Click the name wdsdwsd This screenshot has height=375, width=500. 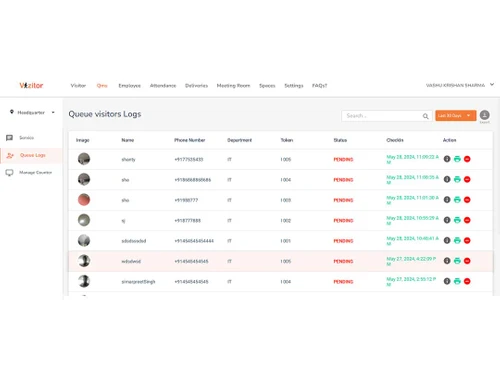(x=131, y=261)
